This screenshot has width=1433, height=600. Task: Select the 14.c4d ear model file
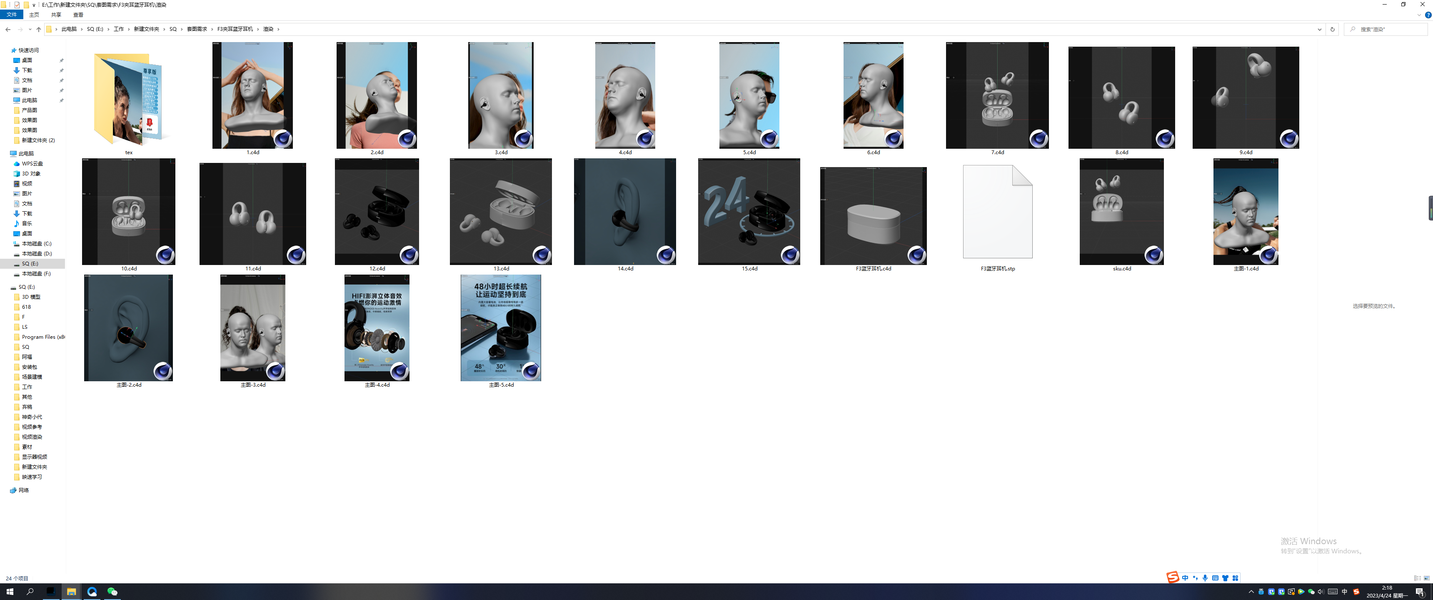click(625, 212)
